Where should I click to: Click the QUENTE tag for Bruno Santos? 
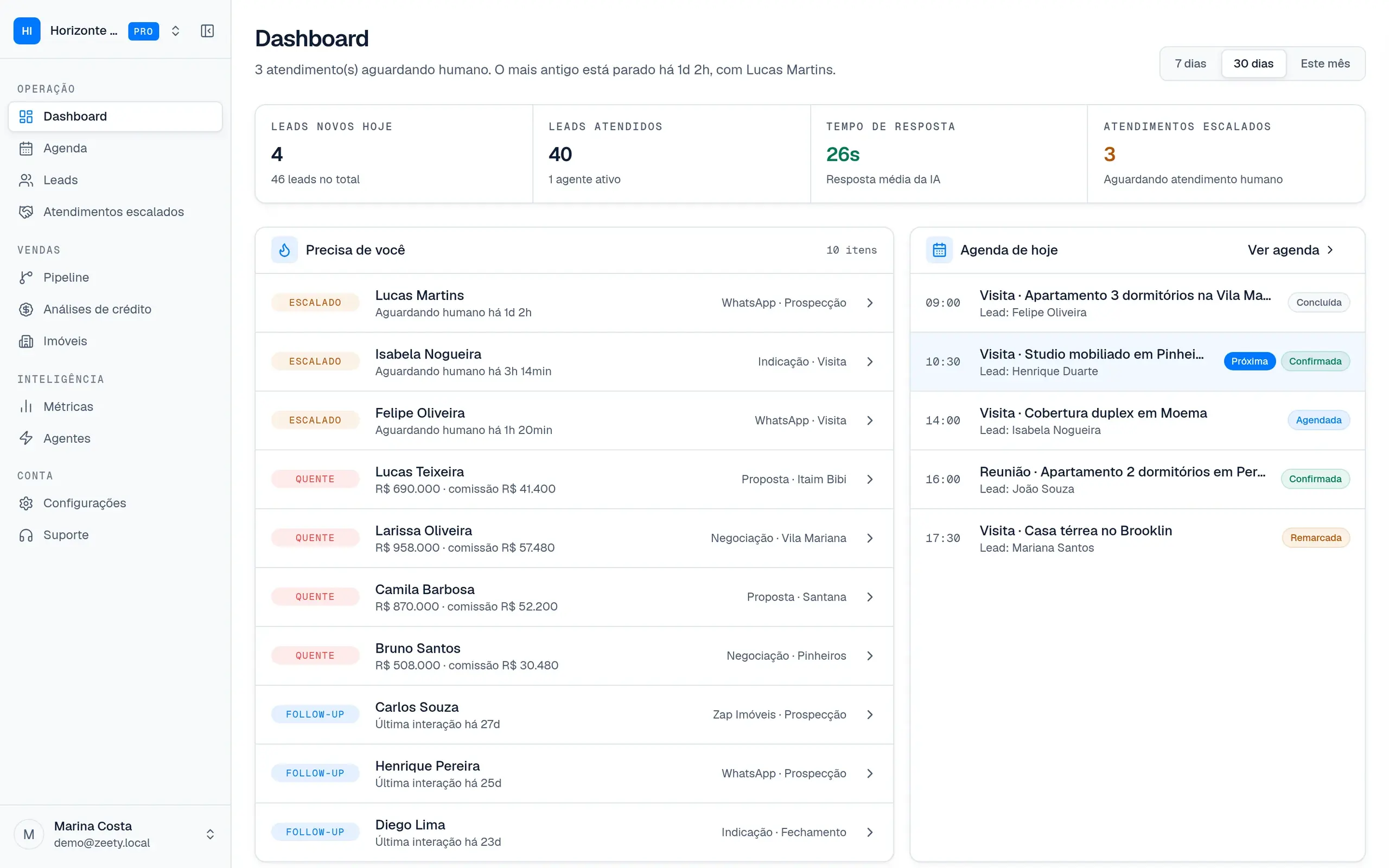(x=315, y=655)
